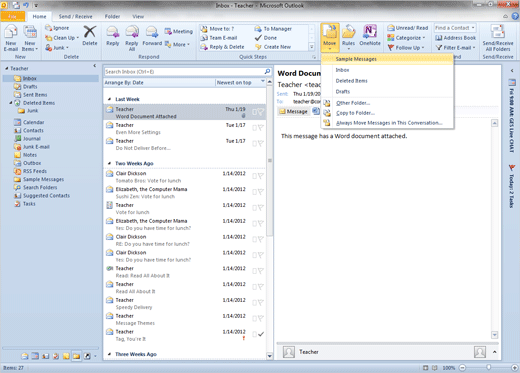The height and width of the screenshot is (373, 520).
Task: Click the zoom out minus button
Action: 462,368
